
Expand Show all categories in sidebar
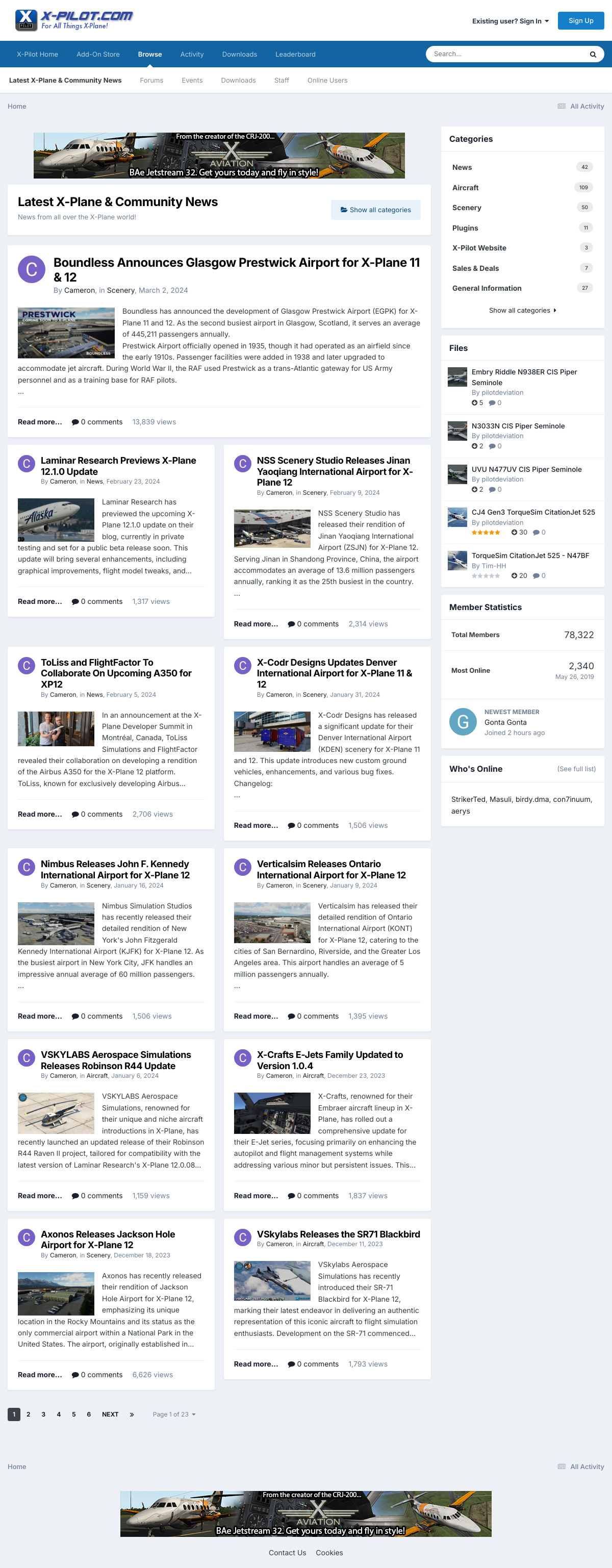pyautogui.click(x=522, y=311)
